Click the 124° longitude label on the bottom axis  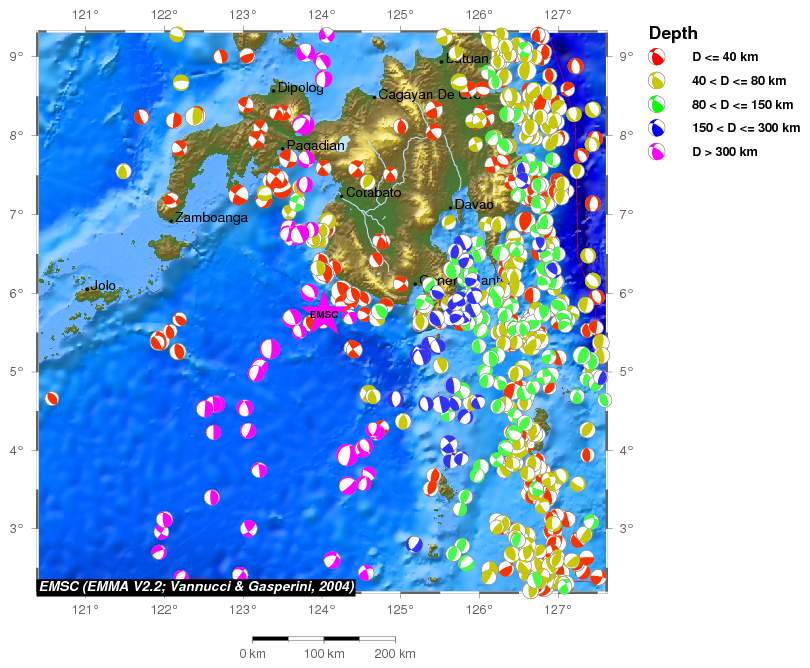click(x=322, y=610)
